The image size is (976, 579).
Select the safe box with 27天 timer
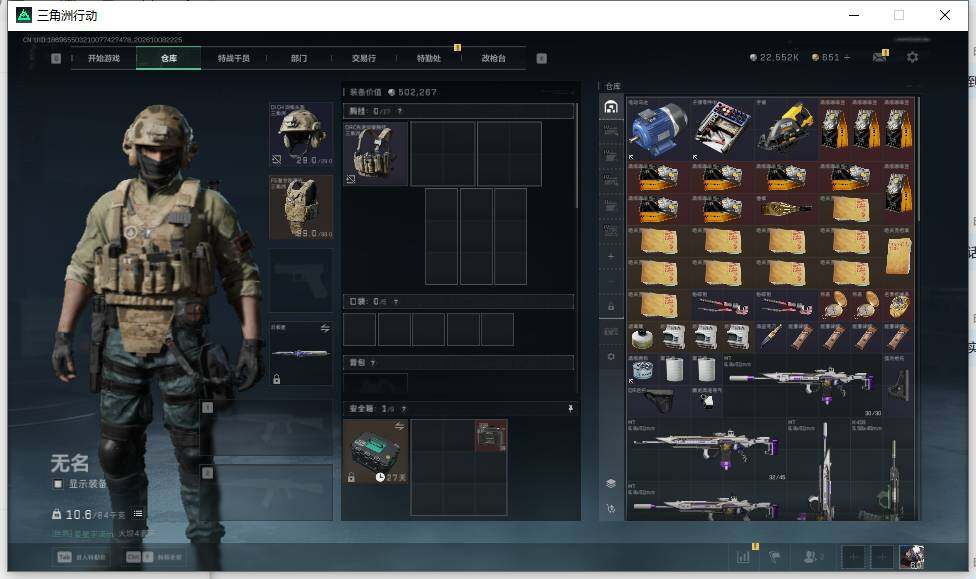tap(375, 451)
